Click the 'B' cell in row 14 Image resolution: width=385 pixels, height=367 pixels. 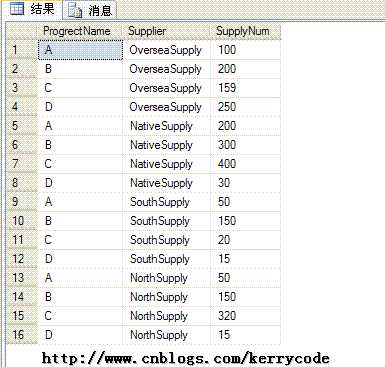(80, 297)
